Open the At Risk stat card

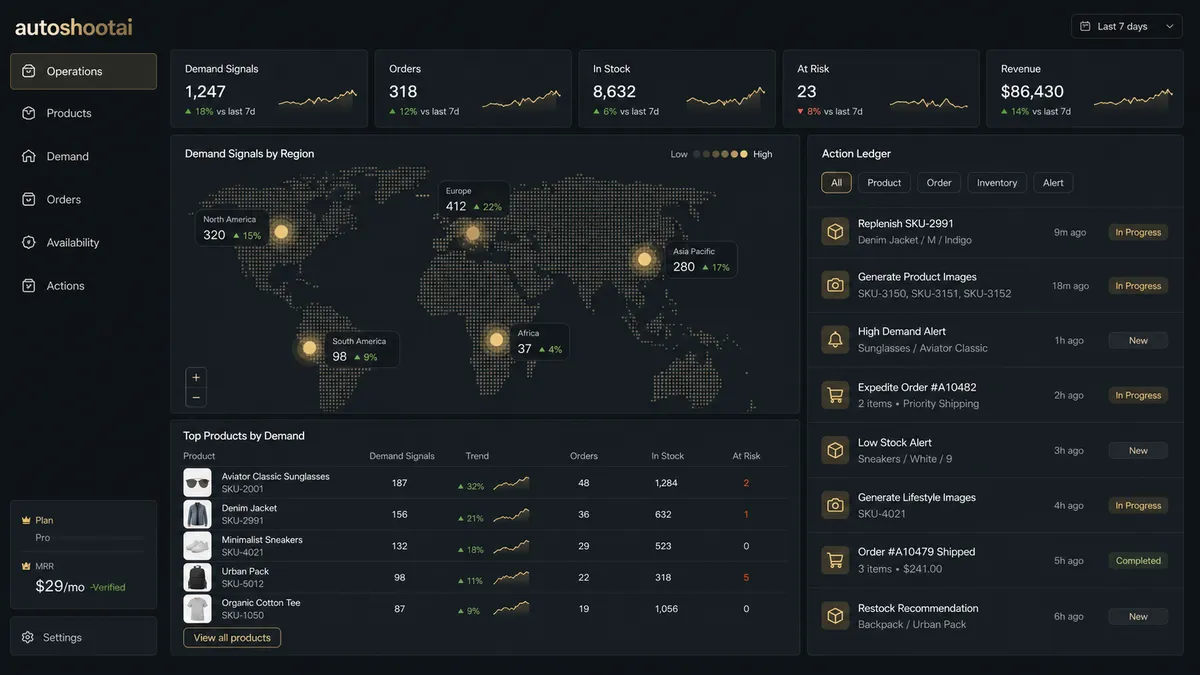pyautogui.click(x=881, y=89)
